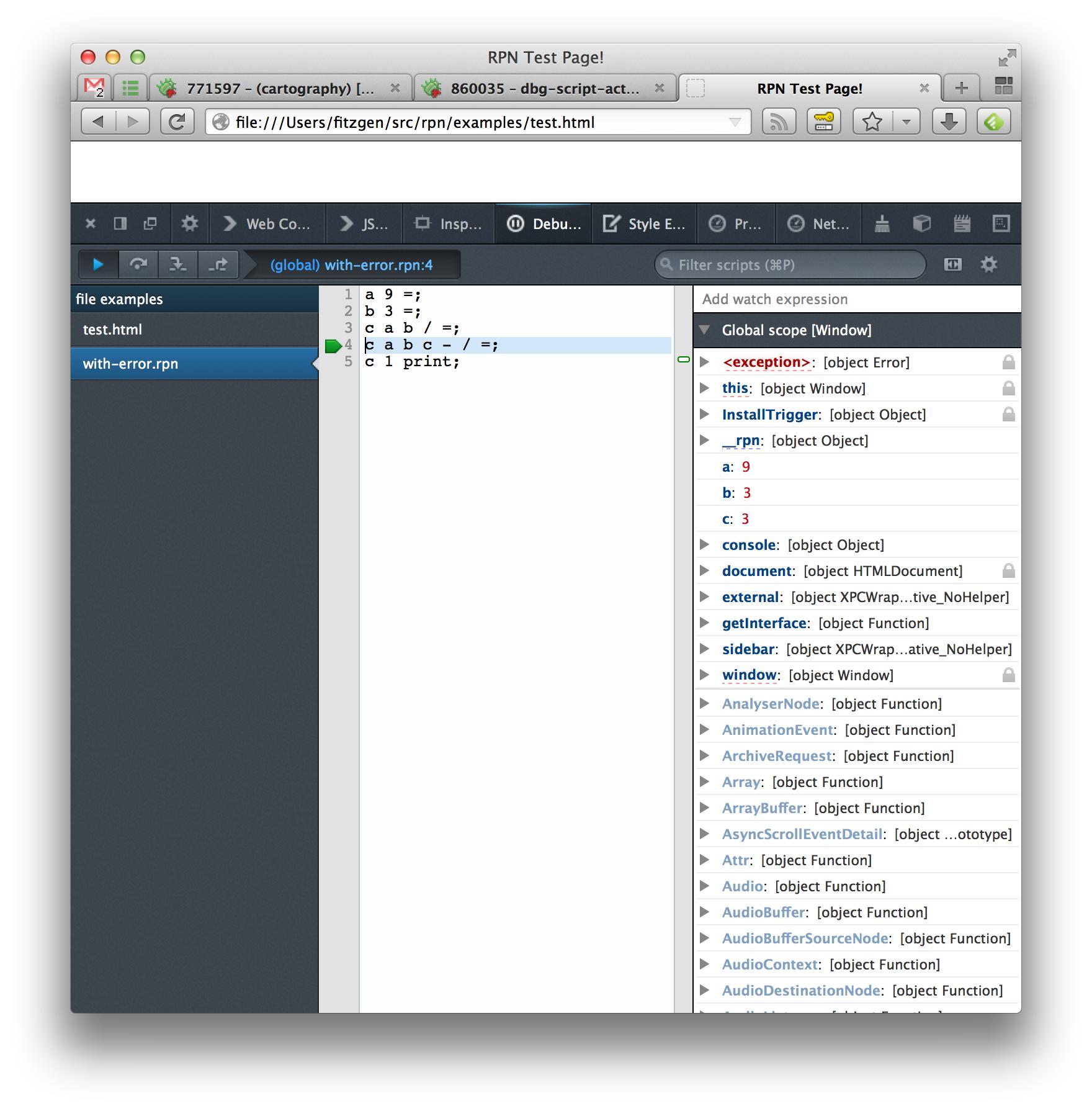Click the value of variable a

[746, 467]
